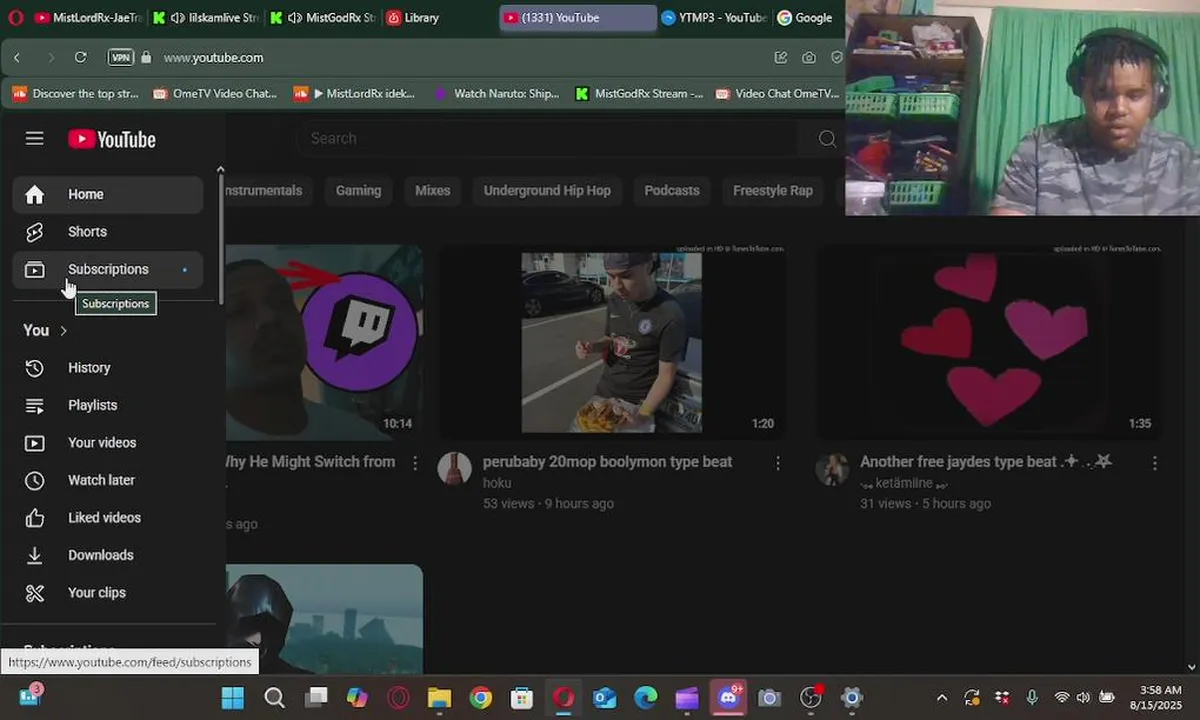The width and height of the screenshot is (1200, 720).
Task: Select the Underground Hip Hop chip
Action: tap(547, 190)
